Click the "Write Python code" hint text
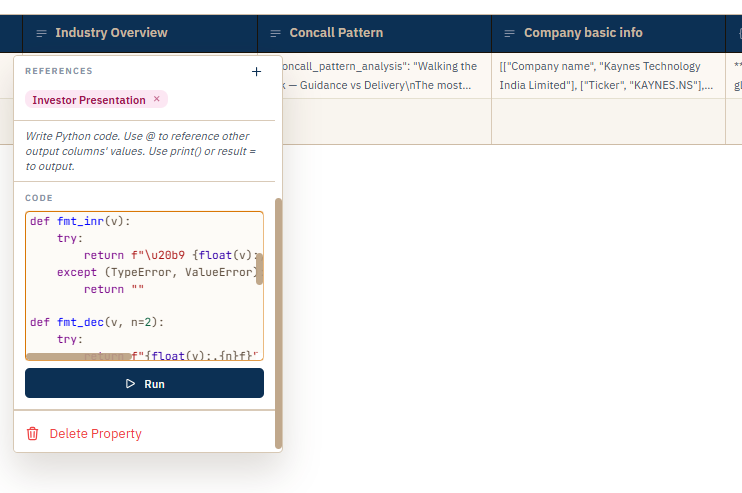742x493 pixels. 141,151
